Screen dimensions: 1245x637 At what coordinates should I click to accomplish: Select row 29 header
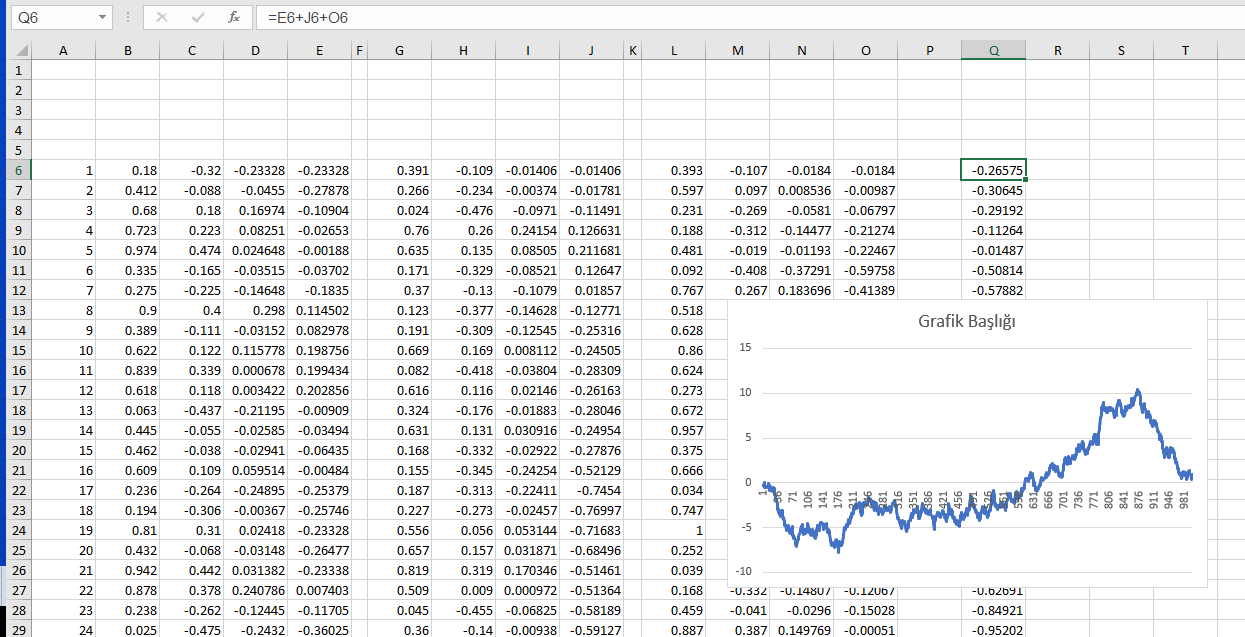point(16,630)
